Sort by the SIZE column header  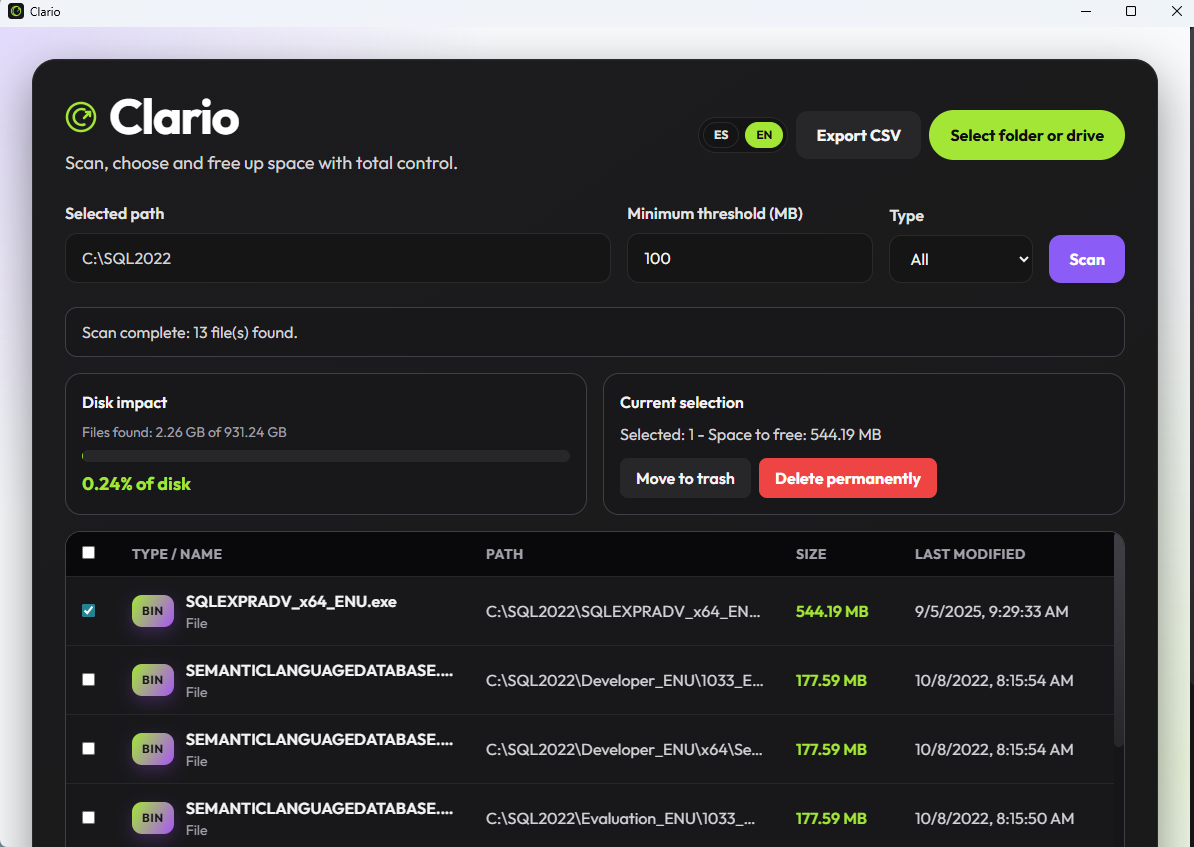(811, 554)
